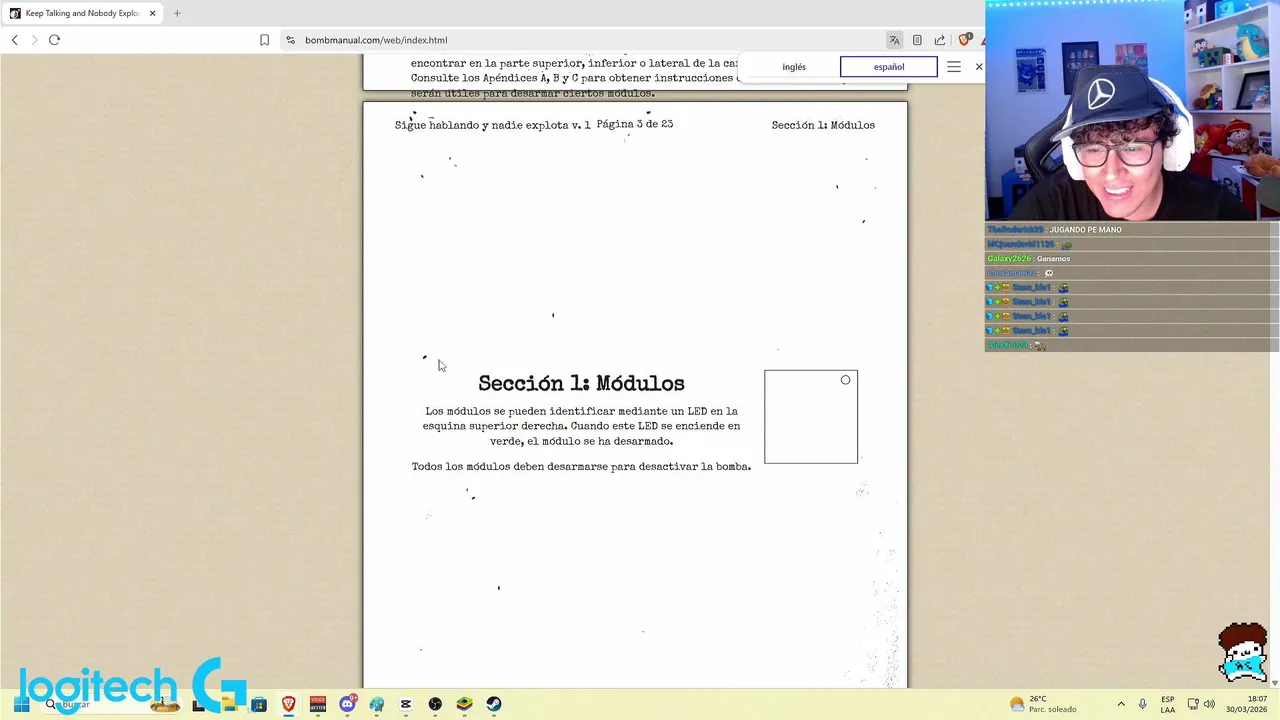
Task: Expand the hidden system tray icons
Action: pyautogui.click(x=1121, y=704)
